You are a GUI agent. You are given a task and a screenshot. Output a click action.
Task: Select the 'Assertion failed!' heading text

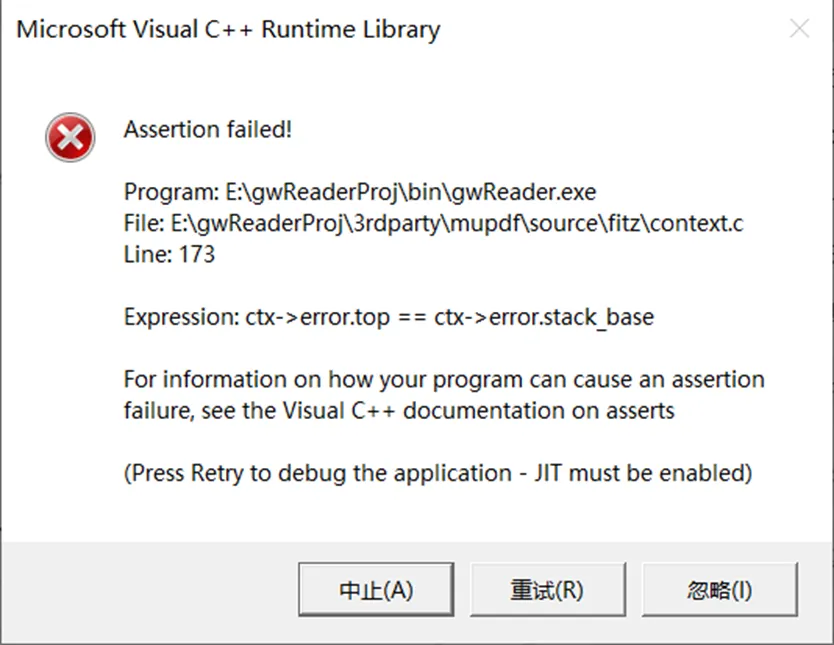[x=208, y=129]
